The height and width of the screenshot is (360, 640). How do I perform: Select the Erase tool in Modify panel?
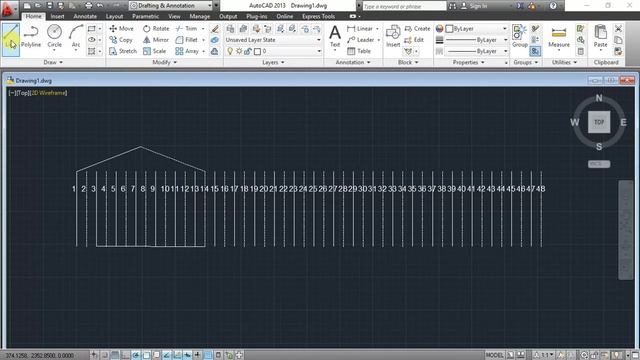(215, 29)
